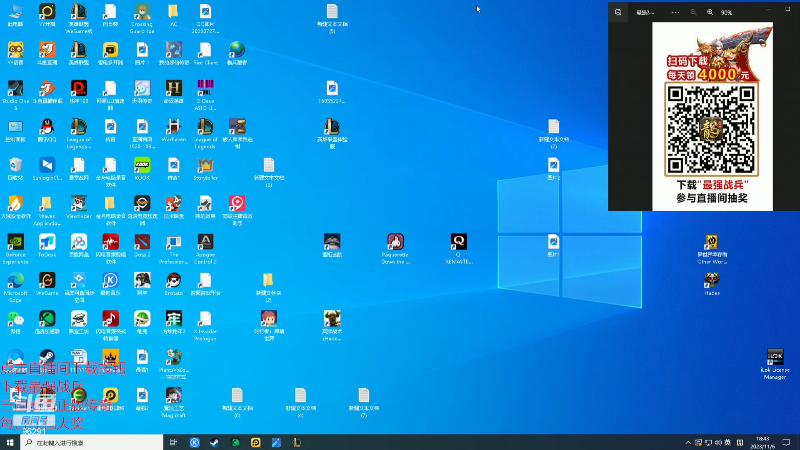Launch the Q REMASTERED desktop icon

tap(459, 249)
